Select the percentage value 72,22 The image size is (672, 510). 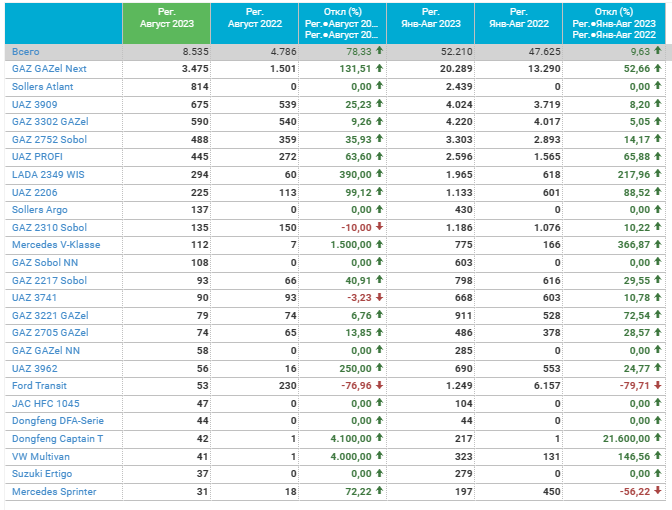pyautogui.click(x=358, y=492)
